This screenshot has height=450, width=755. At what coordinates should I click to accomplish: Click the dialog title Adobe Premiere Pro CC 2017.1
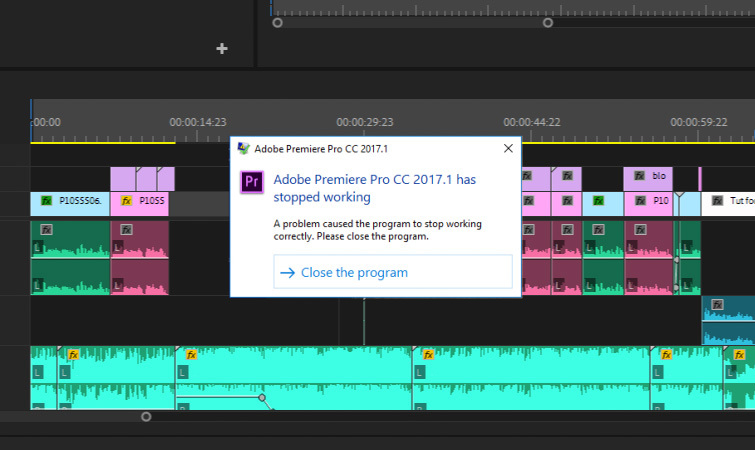(x=321, y=149)
